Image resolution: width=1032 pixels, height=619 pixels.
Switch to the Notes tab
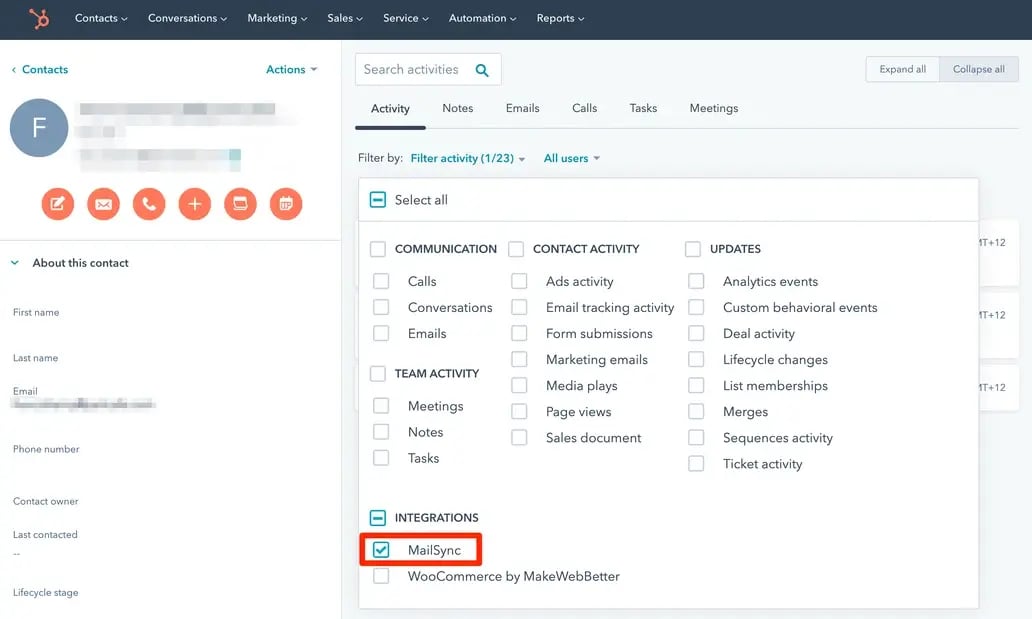point(457,108)
